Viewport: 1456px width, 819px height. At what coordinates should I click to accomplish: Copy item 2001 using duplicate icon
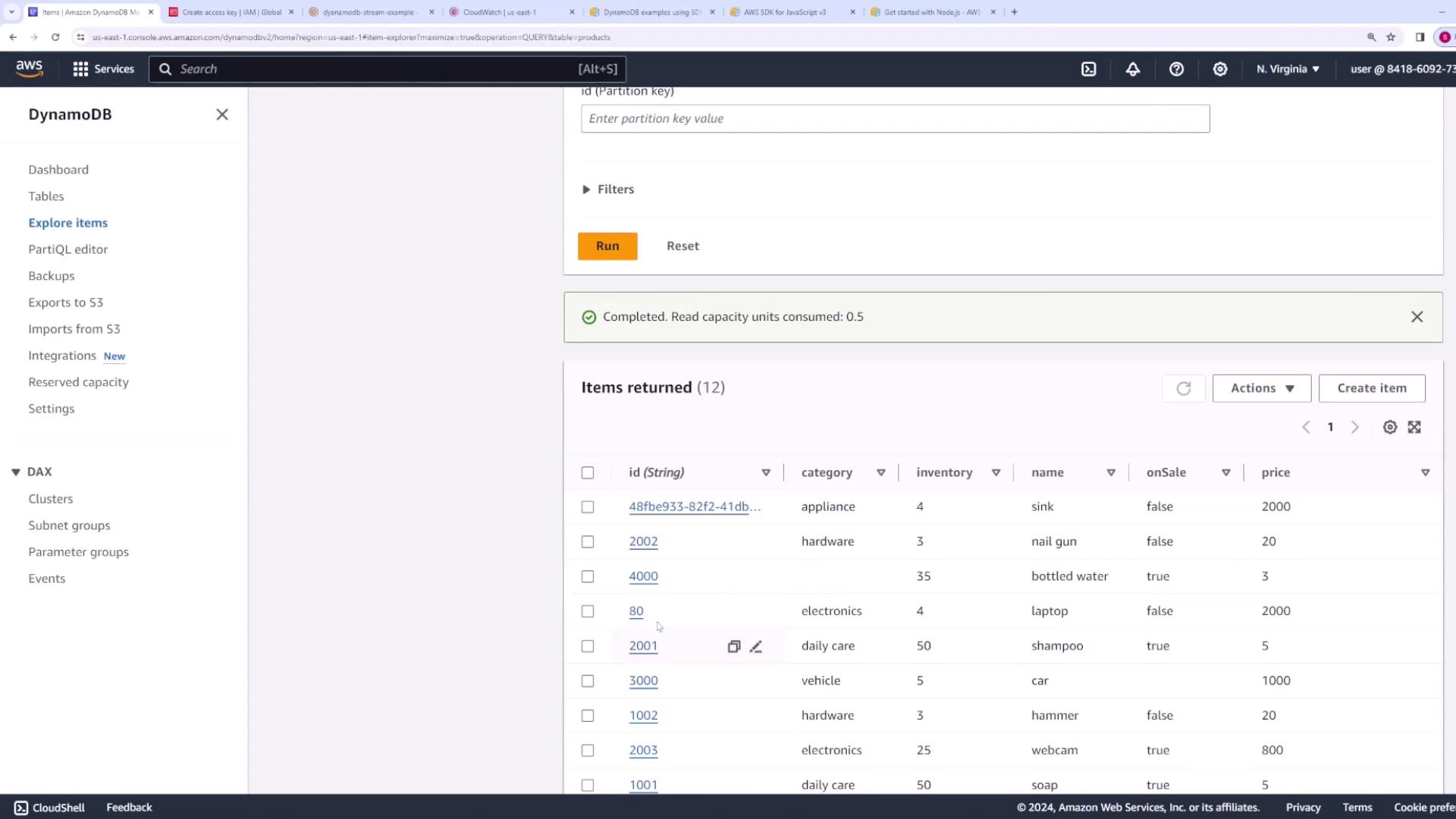tap(733, 647)
